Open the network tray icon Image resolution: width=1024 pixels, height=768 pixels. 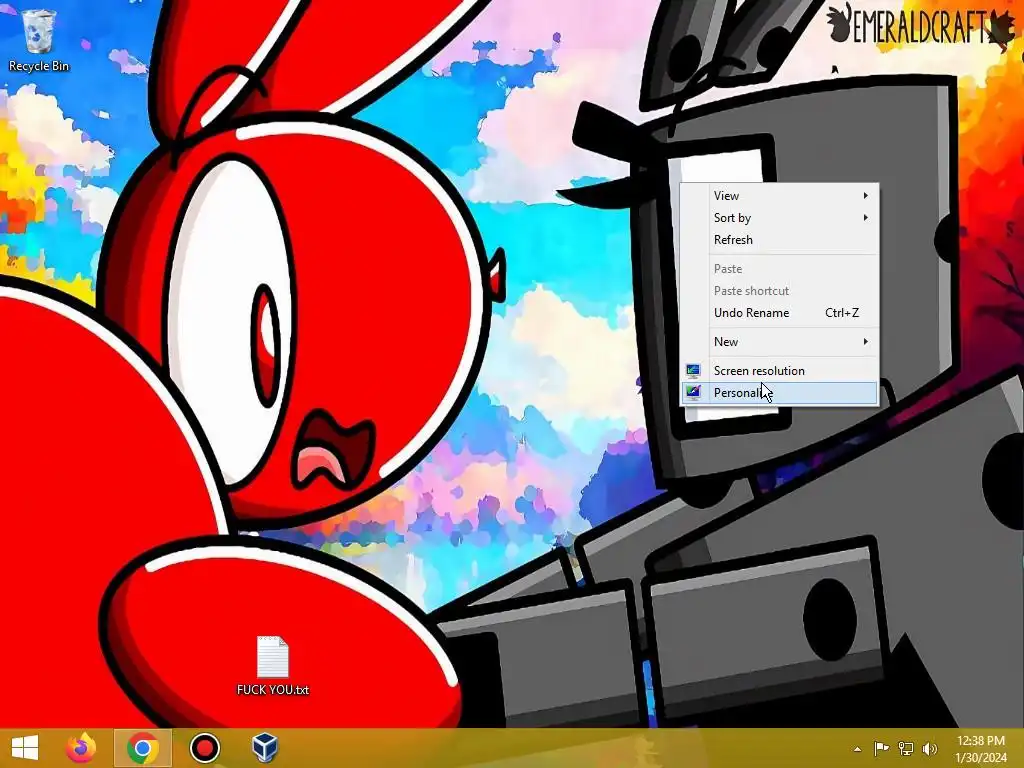click(x=906, y=748)
